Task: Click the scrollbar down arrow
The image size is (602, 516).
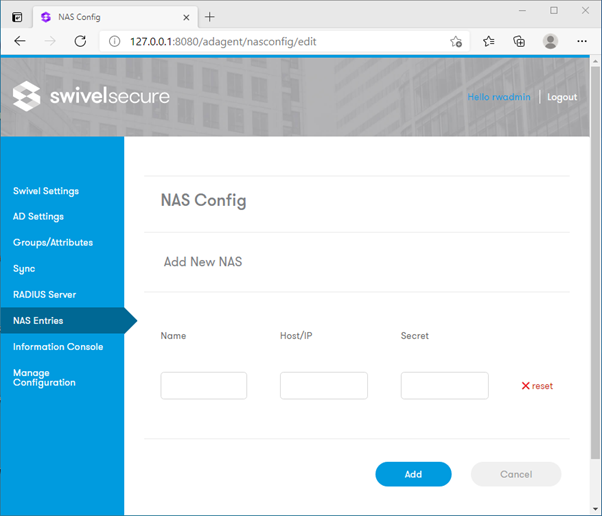Action: [595, 509]
